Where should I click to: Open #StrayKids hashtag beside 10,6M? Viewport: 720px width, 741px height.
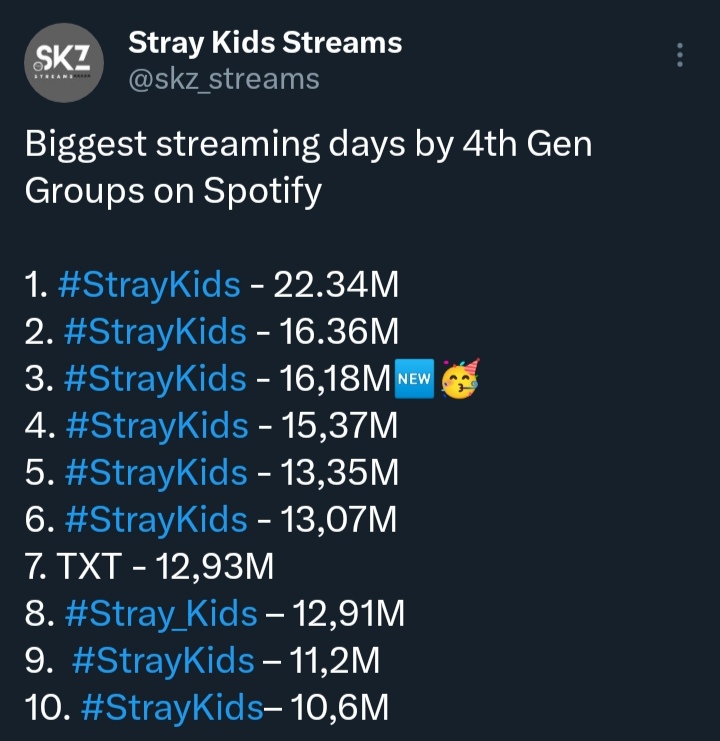pyautogui.click(x=172, y=707)
